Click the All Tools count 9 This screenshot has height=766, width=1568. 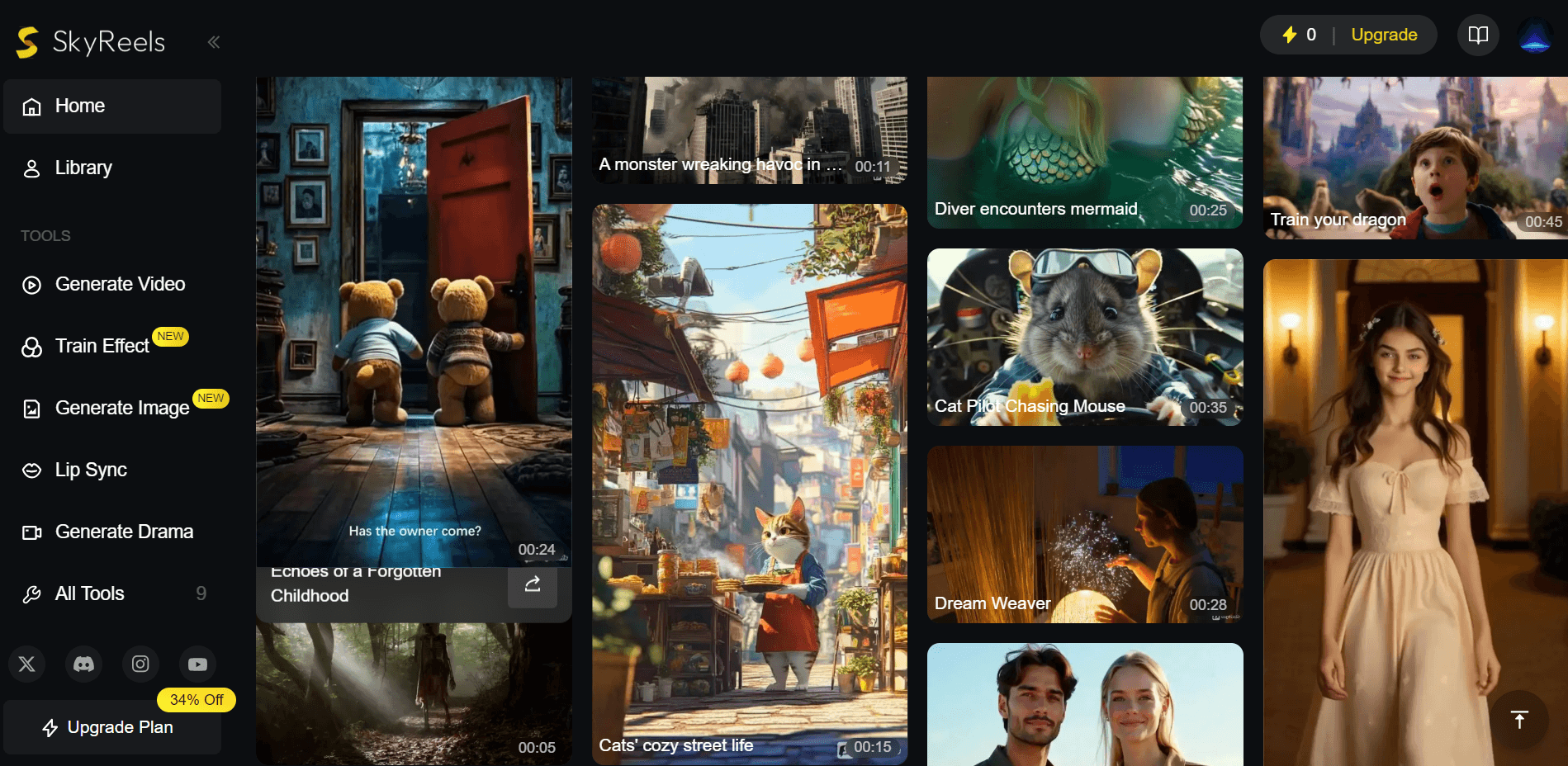[x=201, y=593]
